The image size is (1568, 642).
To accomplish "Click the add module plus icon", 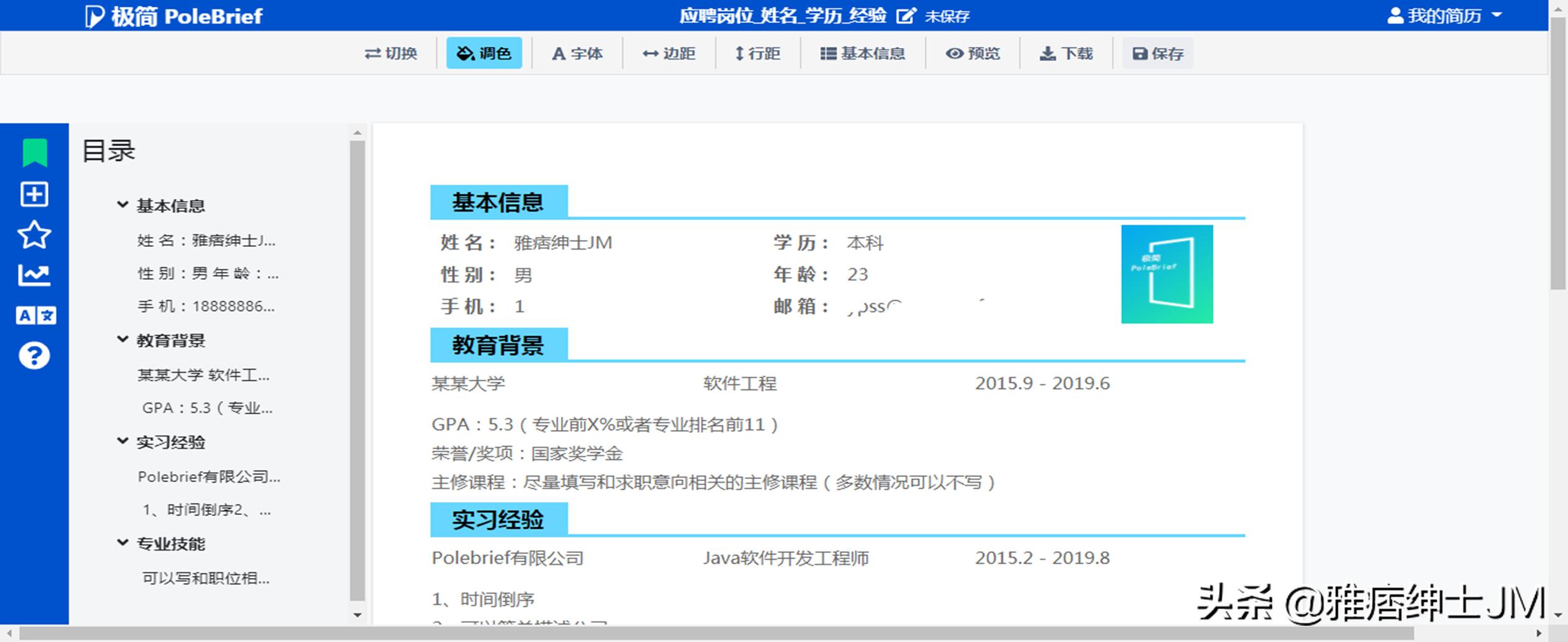I will point(34,194).
